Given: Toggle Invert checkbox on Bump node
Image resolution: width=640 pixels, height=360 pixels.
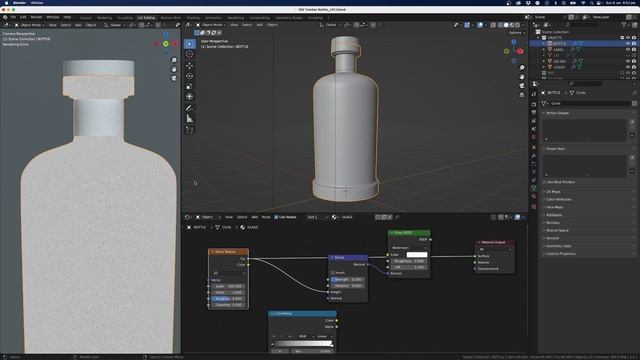Looking at the screenshot, I should (x=333, y=273).
